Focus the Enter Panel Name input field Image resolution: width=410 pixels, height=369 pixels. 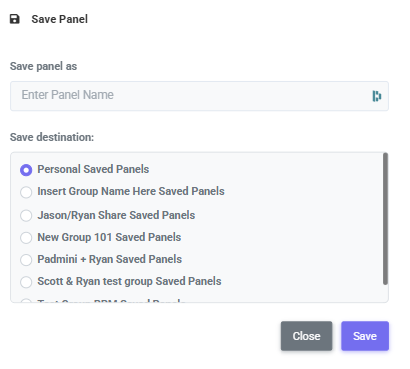click(x=199, y=96)
